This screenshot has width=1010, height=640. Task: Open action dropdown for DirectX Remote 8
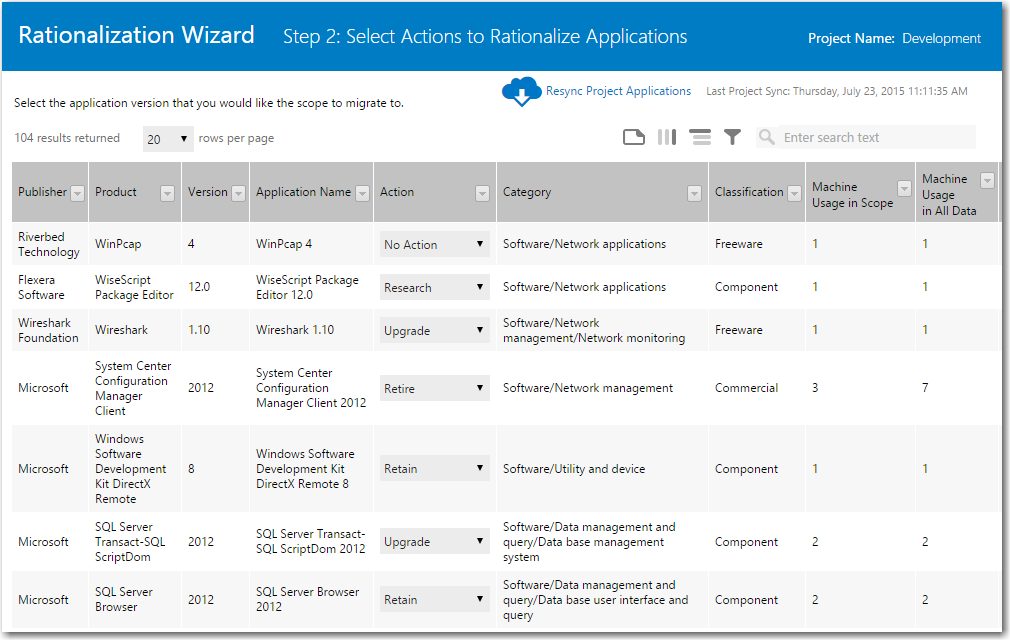(435, 469)
